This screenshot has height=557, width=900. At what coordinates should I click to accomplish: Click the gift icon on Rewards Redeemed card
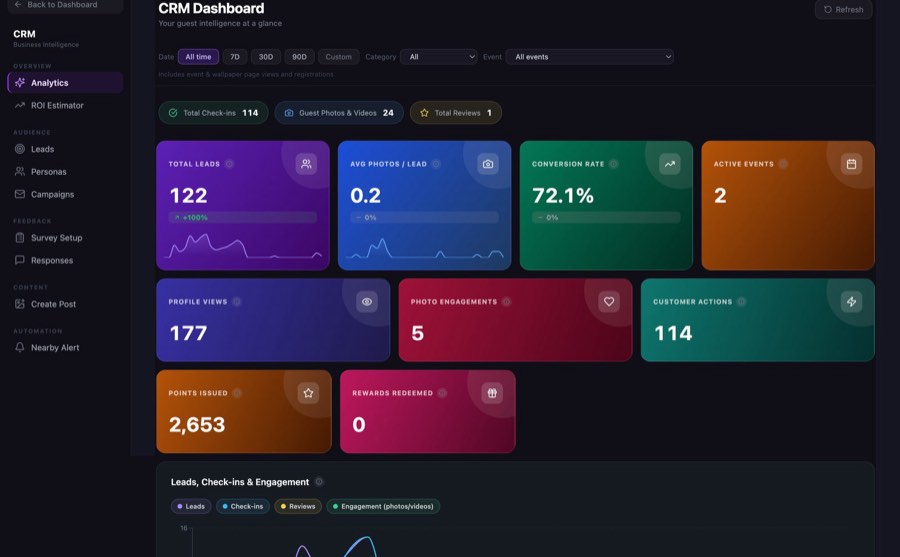tap(492, 393)
